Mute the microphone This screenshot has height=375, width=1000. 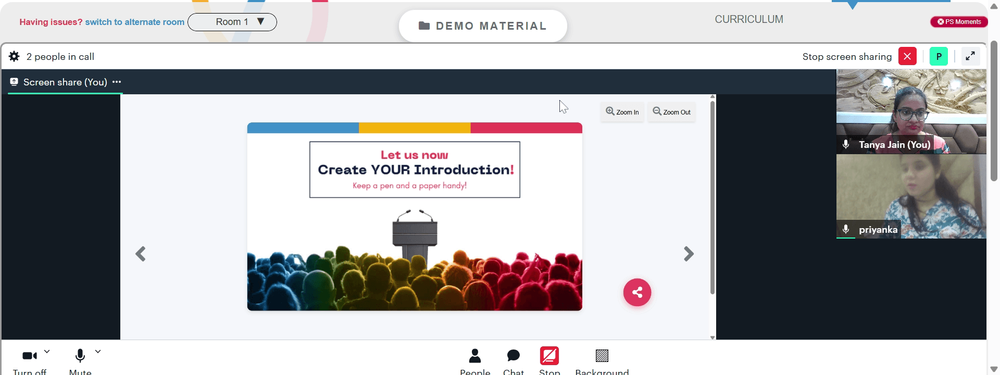tap(80, 356)
